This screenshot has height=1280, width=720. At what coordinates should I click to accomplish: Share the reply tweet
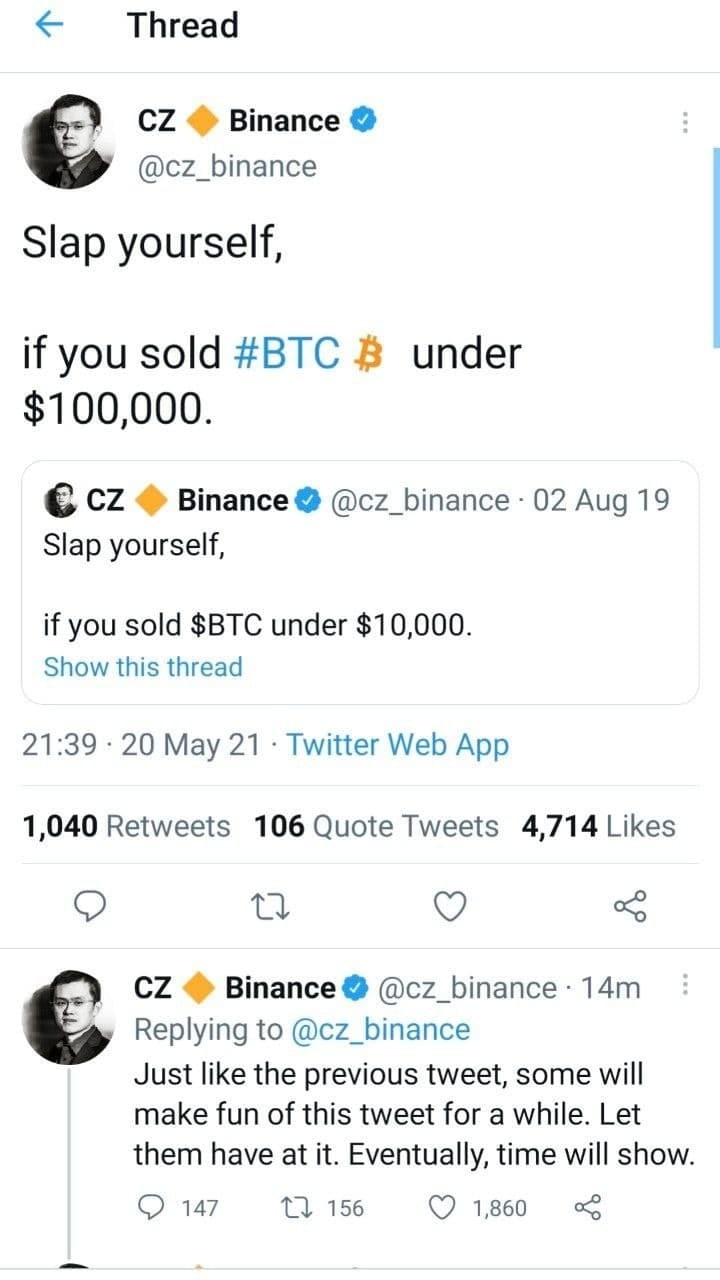[587, 1208]
